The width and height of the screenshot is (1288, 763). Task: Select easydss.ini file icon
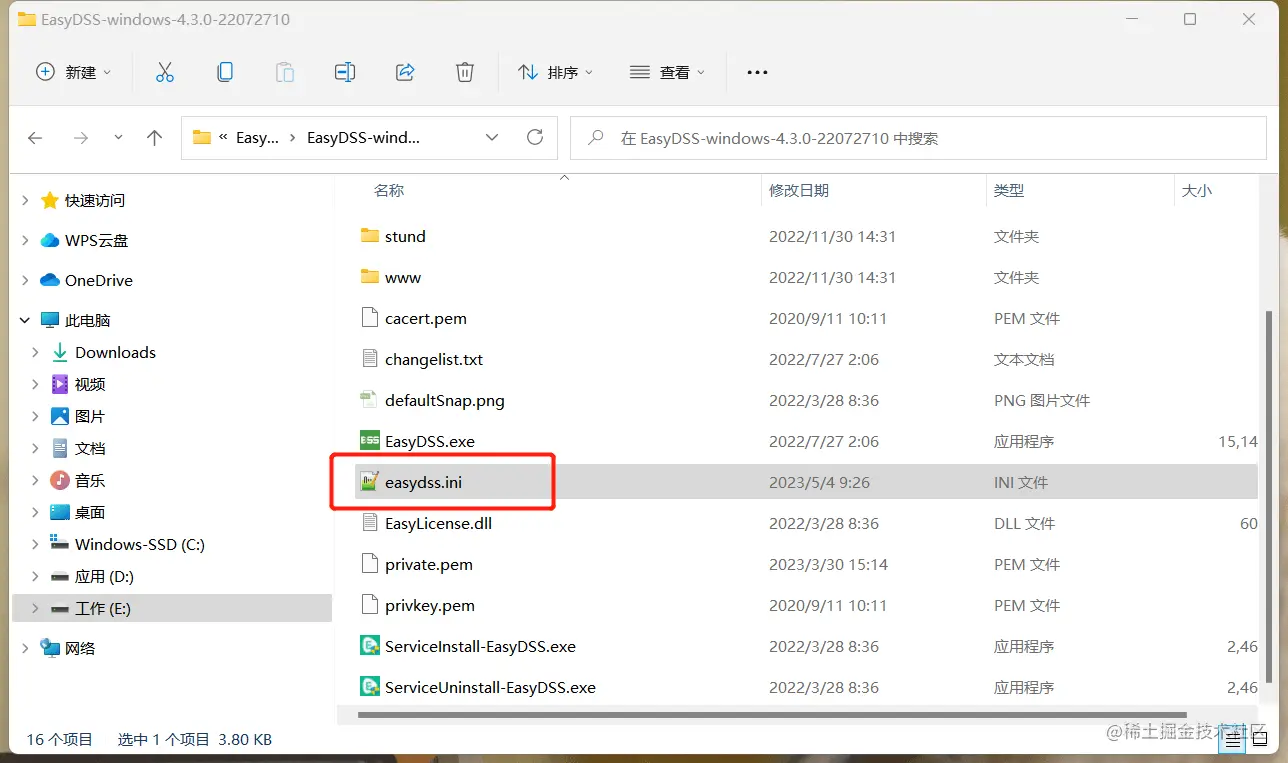point(370,482)
